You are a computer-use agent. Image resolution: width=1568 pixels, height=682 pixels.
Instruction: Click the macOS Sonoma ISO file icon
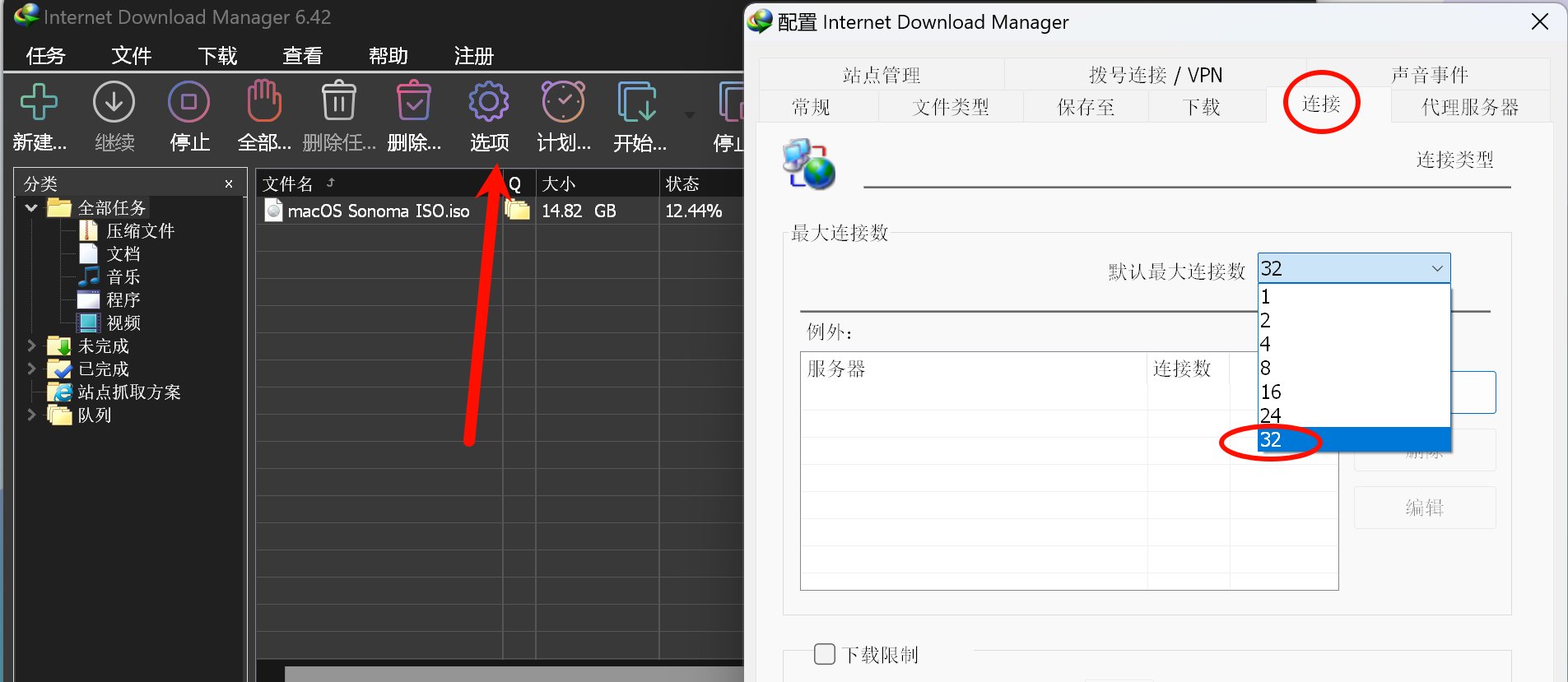tap(274, 211)
